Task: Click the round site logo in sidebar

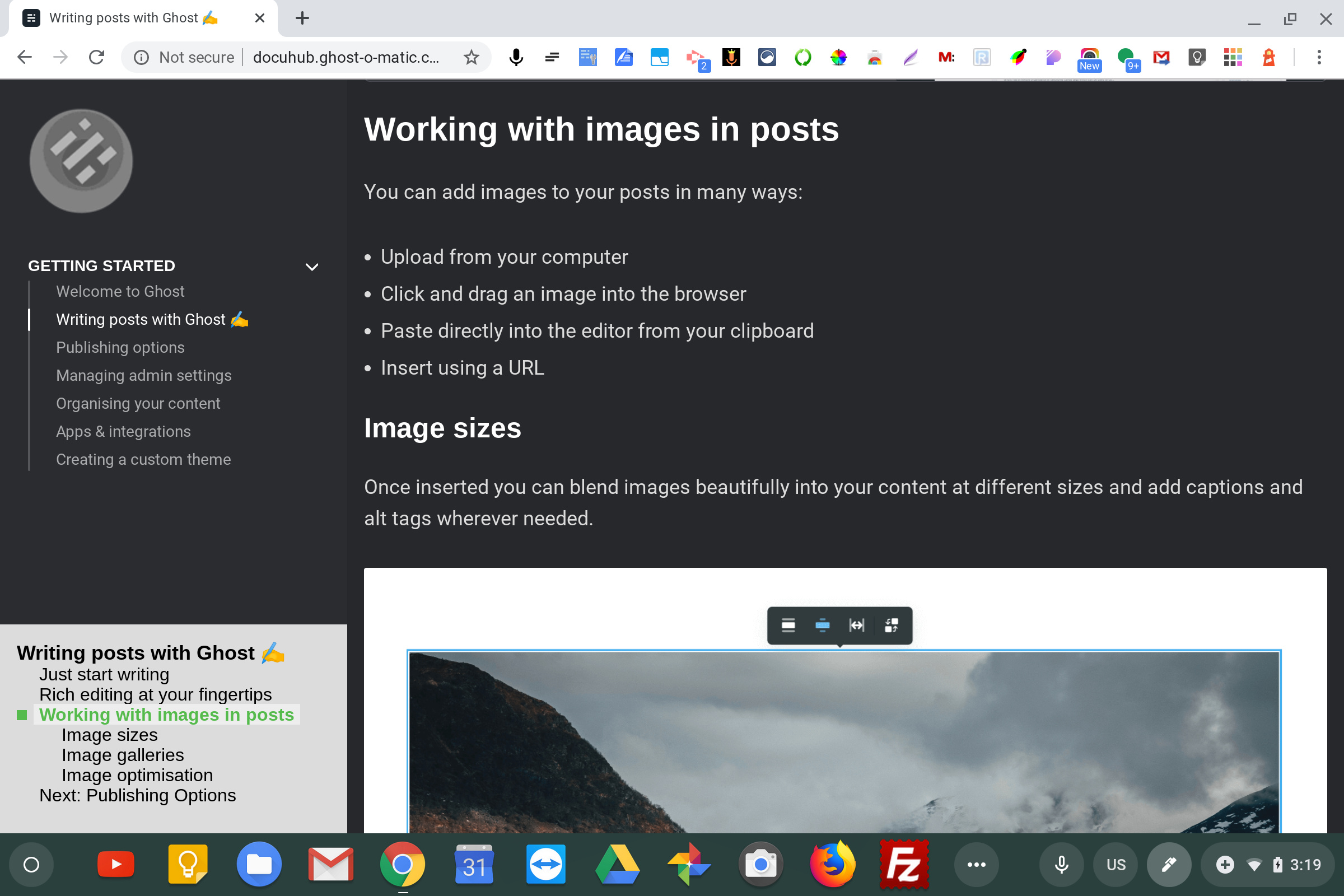Action: (81, 161)
